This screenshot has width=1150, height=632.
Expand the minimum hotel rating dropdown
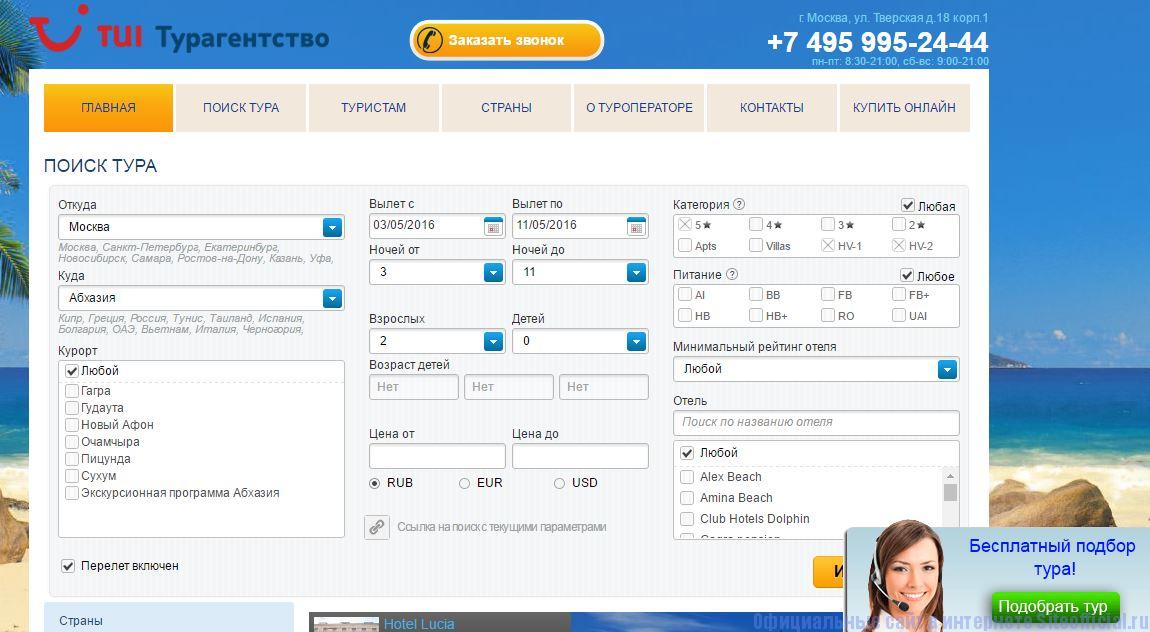pos(947,369)
